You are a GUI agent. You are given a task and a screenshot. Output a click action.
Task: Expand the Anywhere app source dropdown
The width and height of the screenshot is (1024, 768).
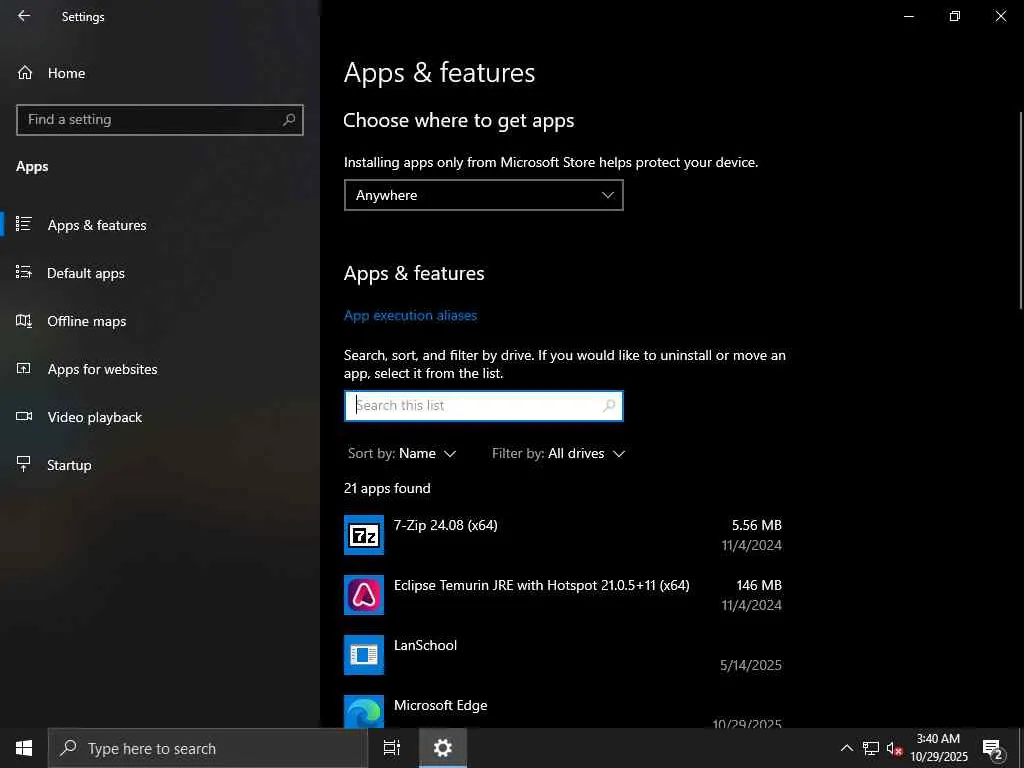point(483,195)
